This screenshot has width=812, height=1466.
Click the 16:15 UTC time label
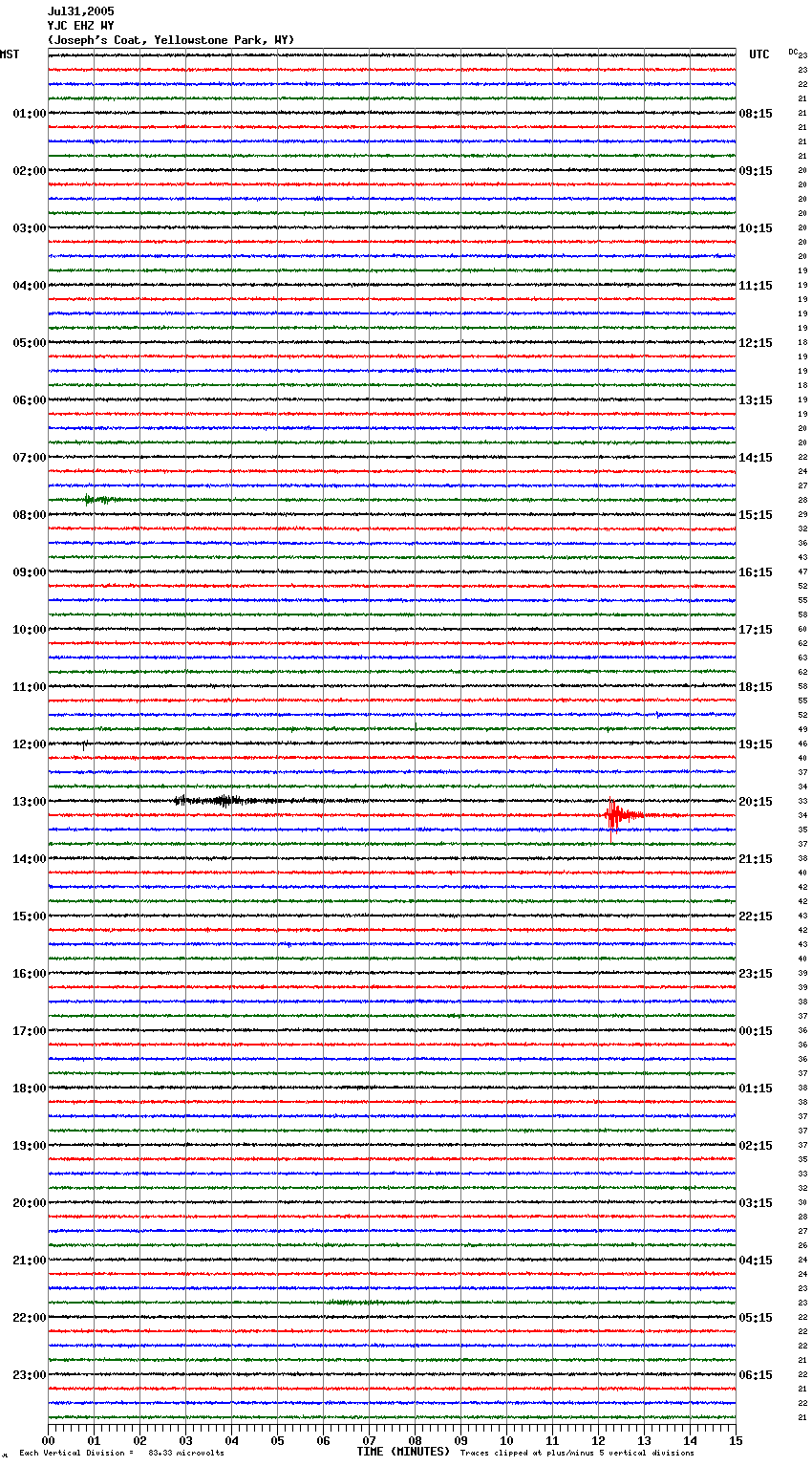tap(756, 572)
